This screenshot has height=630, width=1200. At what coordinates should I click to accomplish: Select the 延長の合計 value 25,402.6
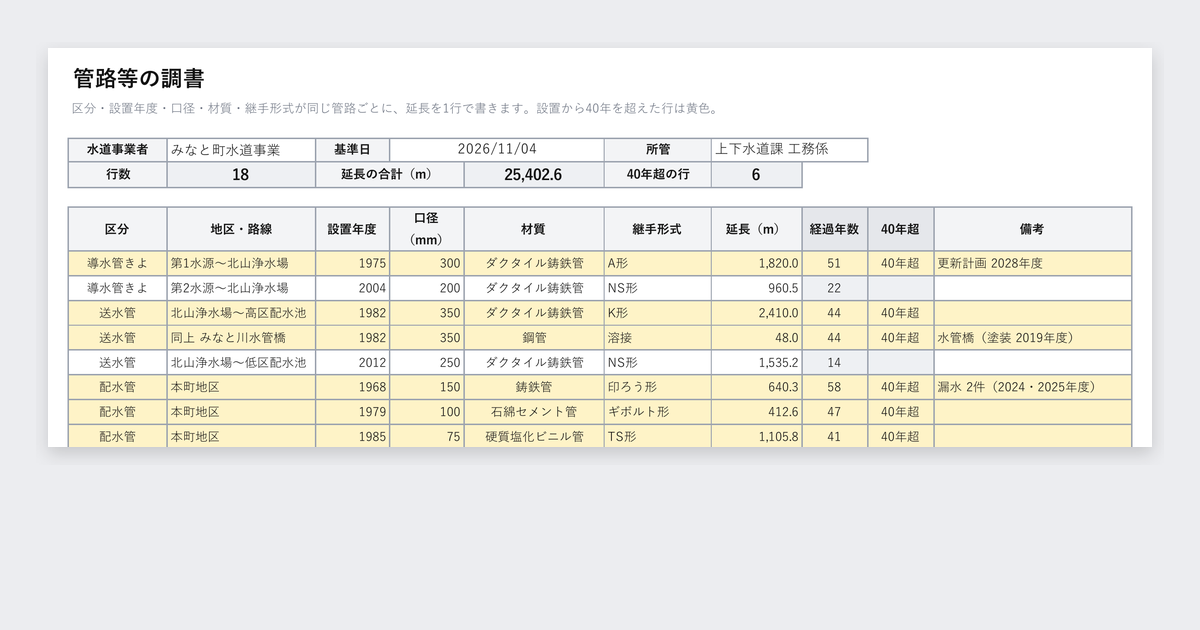534,175
